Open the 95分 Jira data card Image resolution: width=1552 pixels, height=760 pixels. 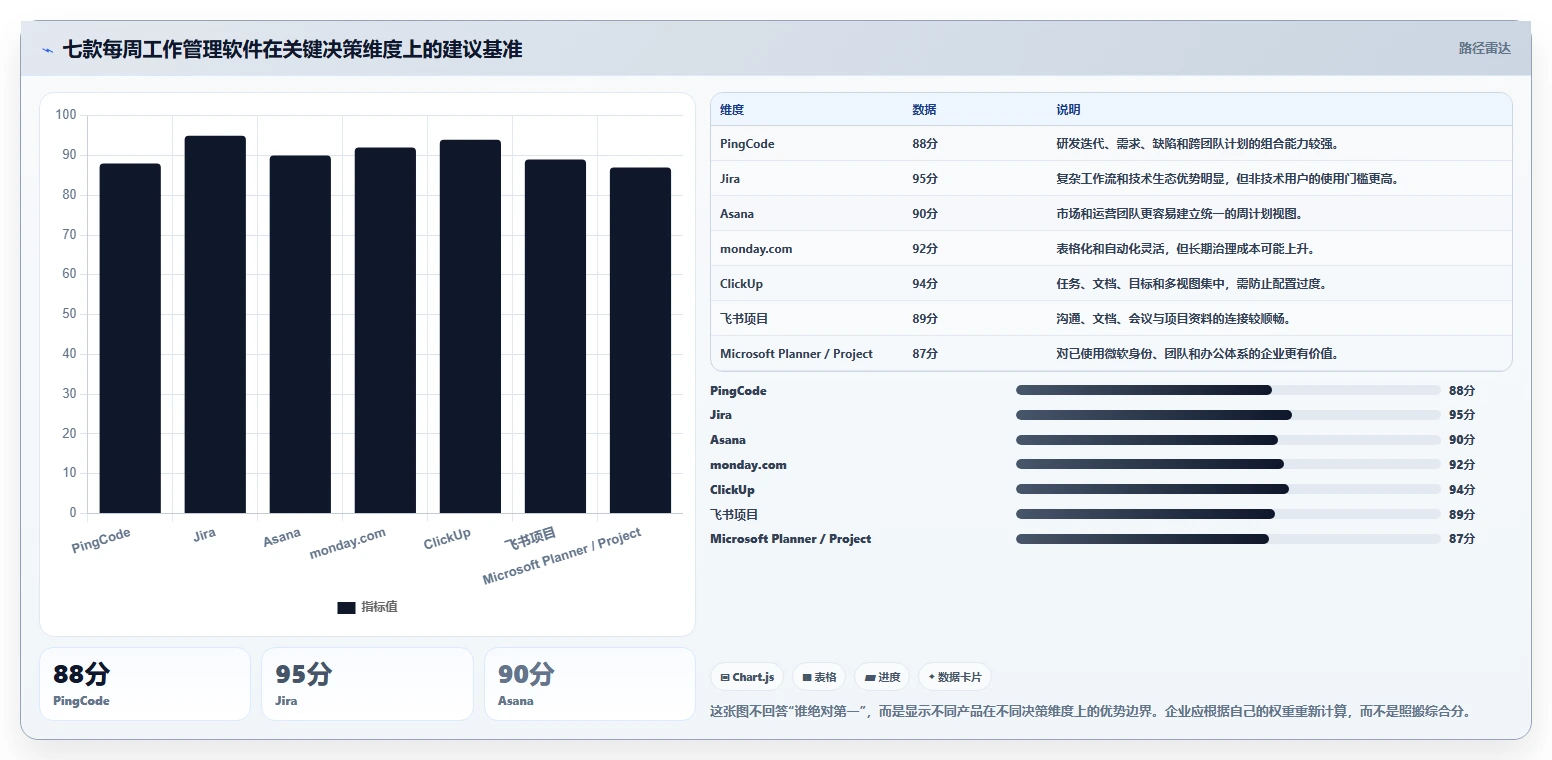[x=367, y=684]
